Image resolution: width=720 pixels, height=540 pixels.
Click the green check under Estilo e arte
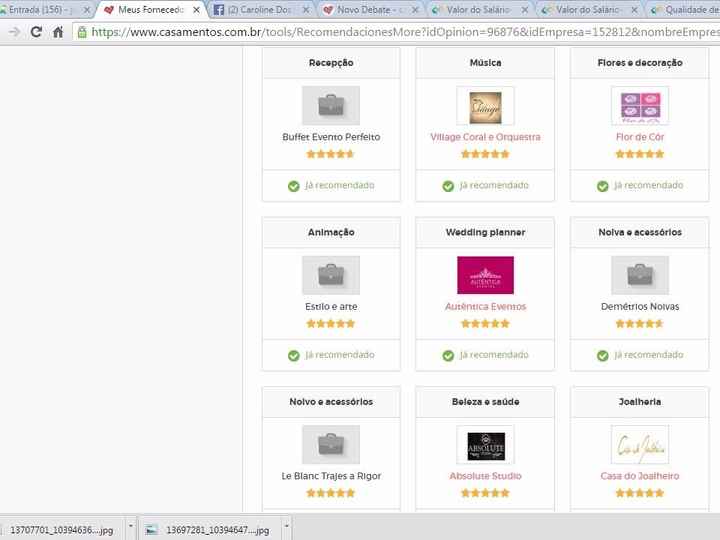[293, 355]
